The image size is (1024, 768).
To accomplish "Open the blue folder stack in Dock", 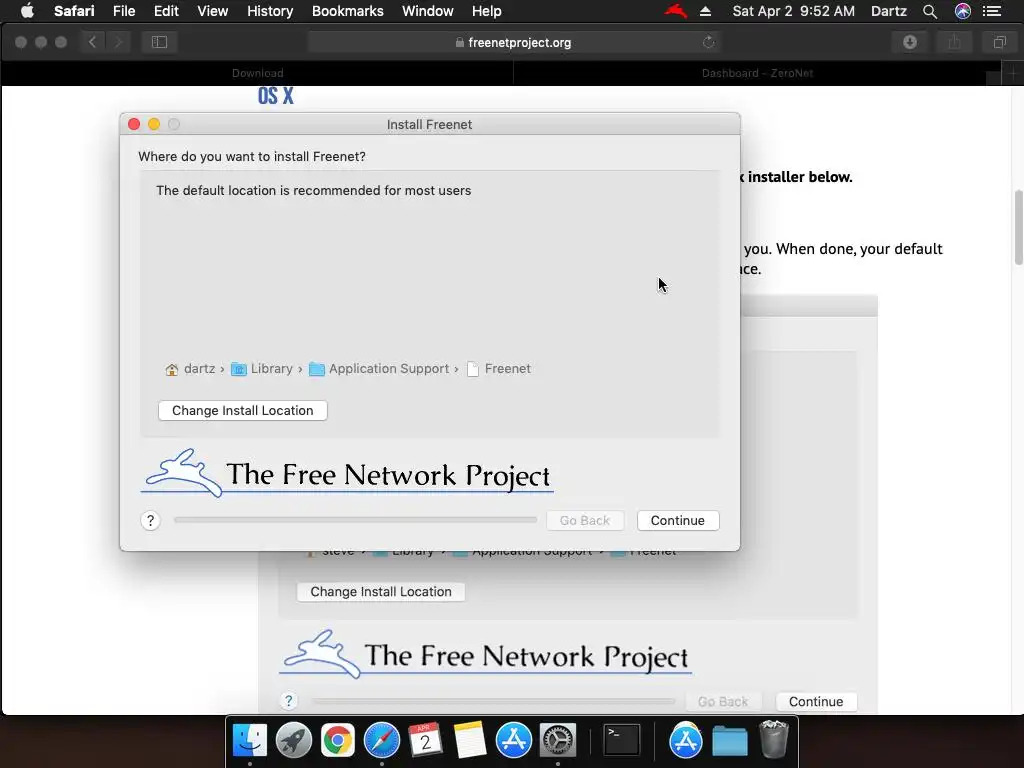I will [729, 741].
